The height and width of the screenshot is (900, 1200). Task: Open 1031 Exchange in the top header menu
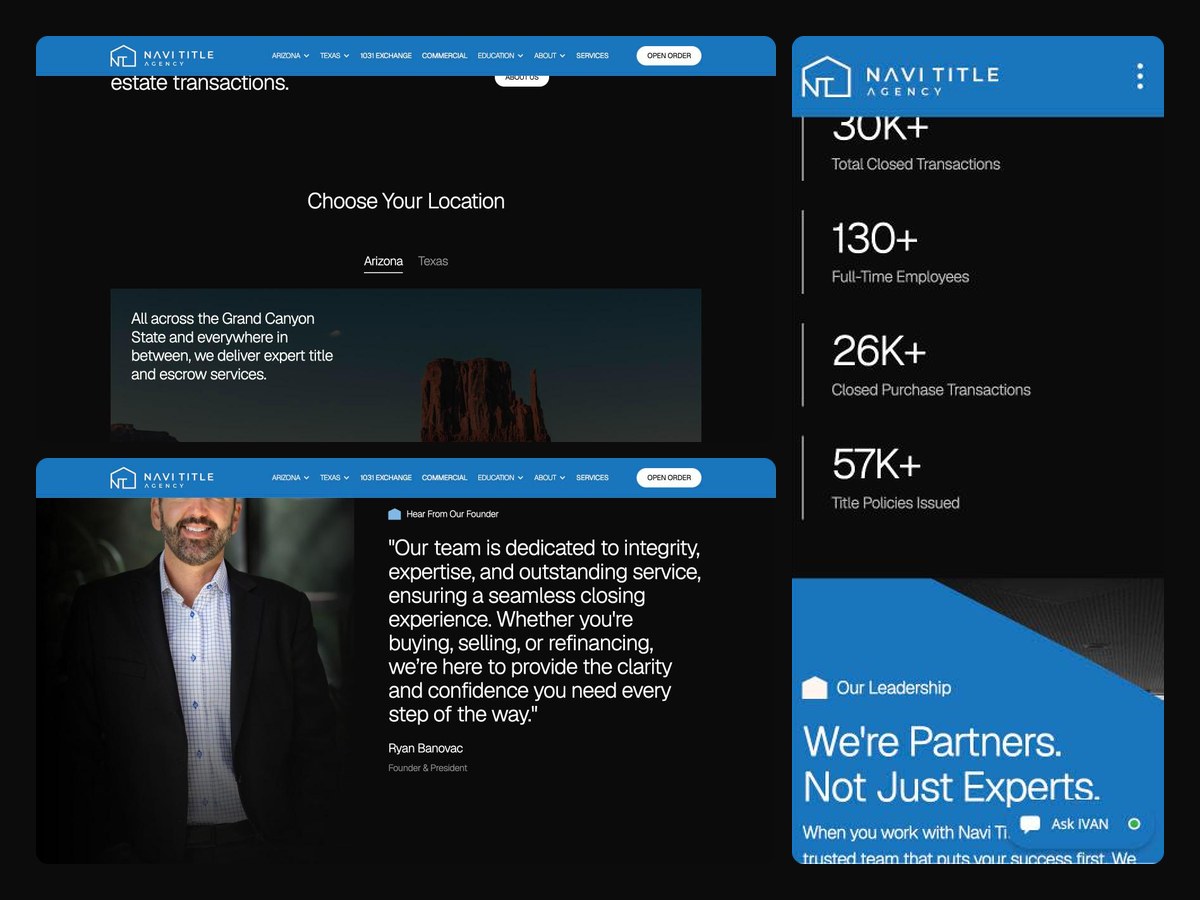(386, 56)
